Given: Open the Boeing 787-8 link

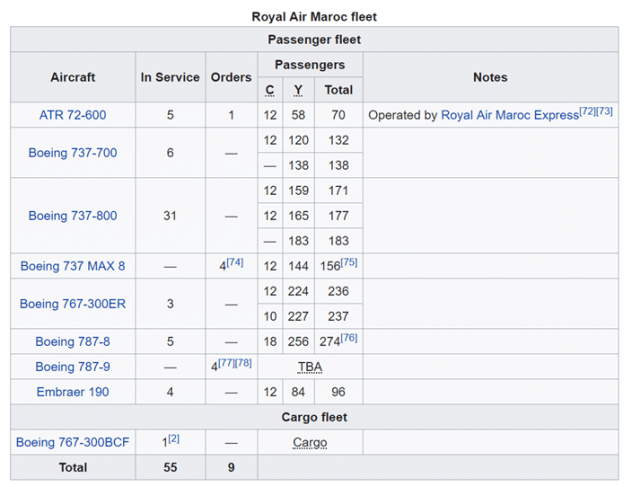Looking at the screenshot, I should click(x=73, y=341).
